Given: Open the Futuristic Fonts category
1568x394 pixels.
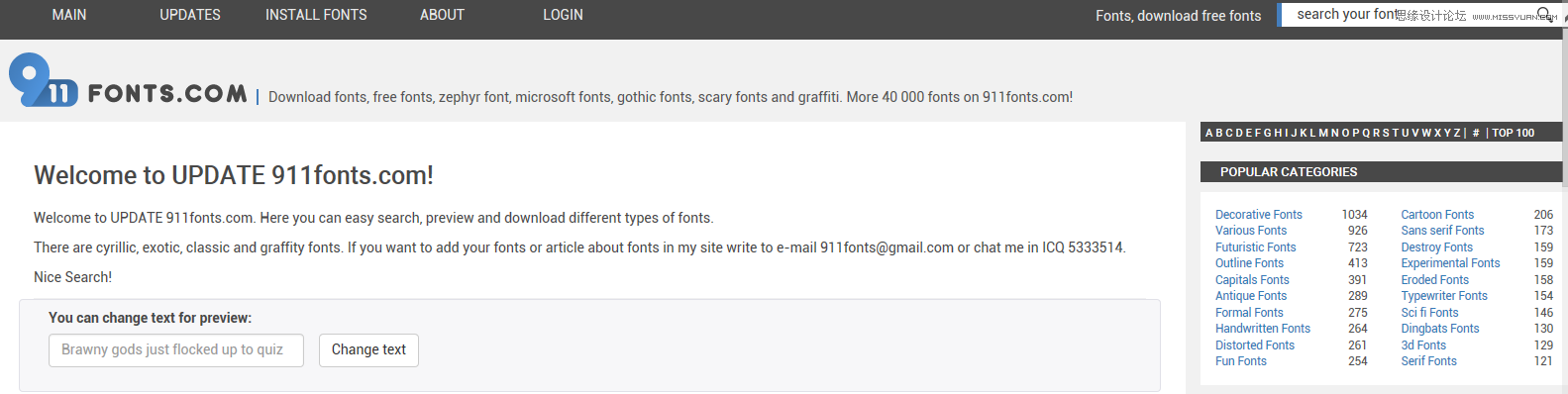Looking at the screenshot, I should (1255, 247).
